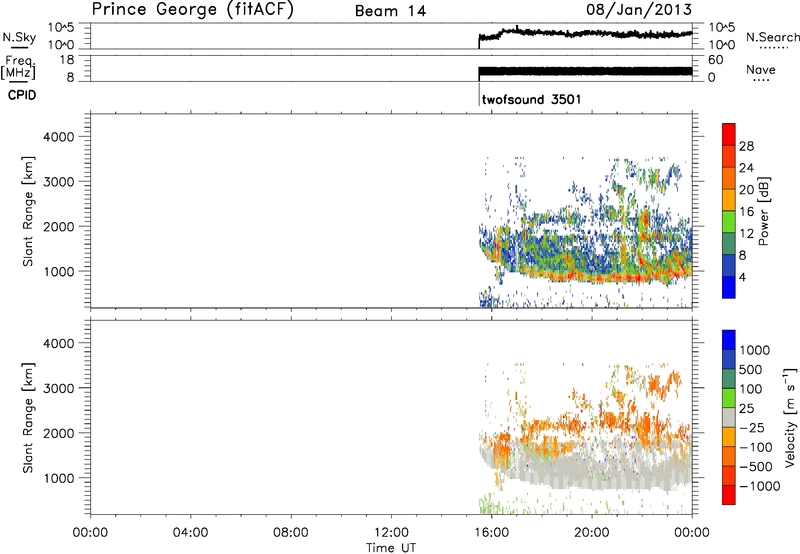Image resolution: width=800 pixels, height=554 pixels.
Task: Select the 'CPID' row label
Action: (22, 95)
